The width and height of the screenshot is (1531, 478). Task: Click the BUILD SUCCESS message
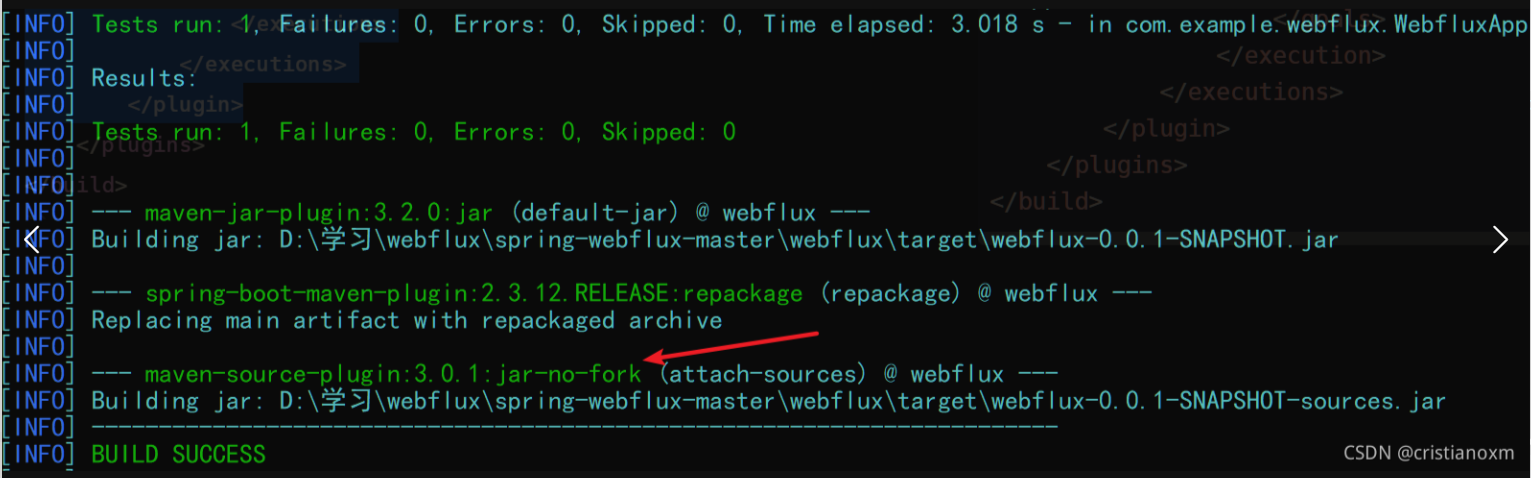(x=178, y=455)
